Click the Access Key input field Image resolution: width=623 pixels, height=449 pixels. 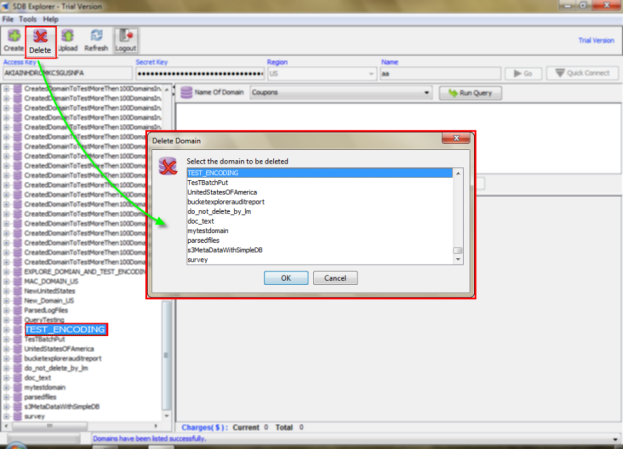point(67,73)
